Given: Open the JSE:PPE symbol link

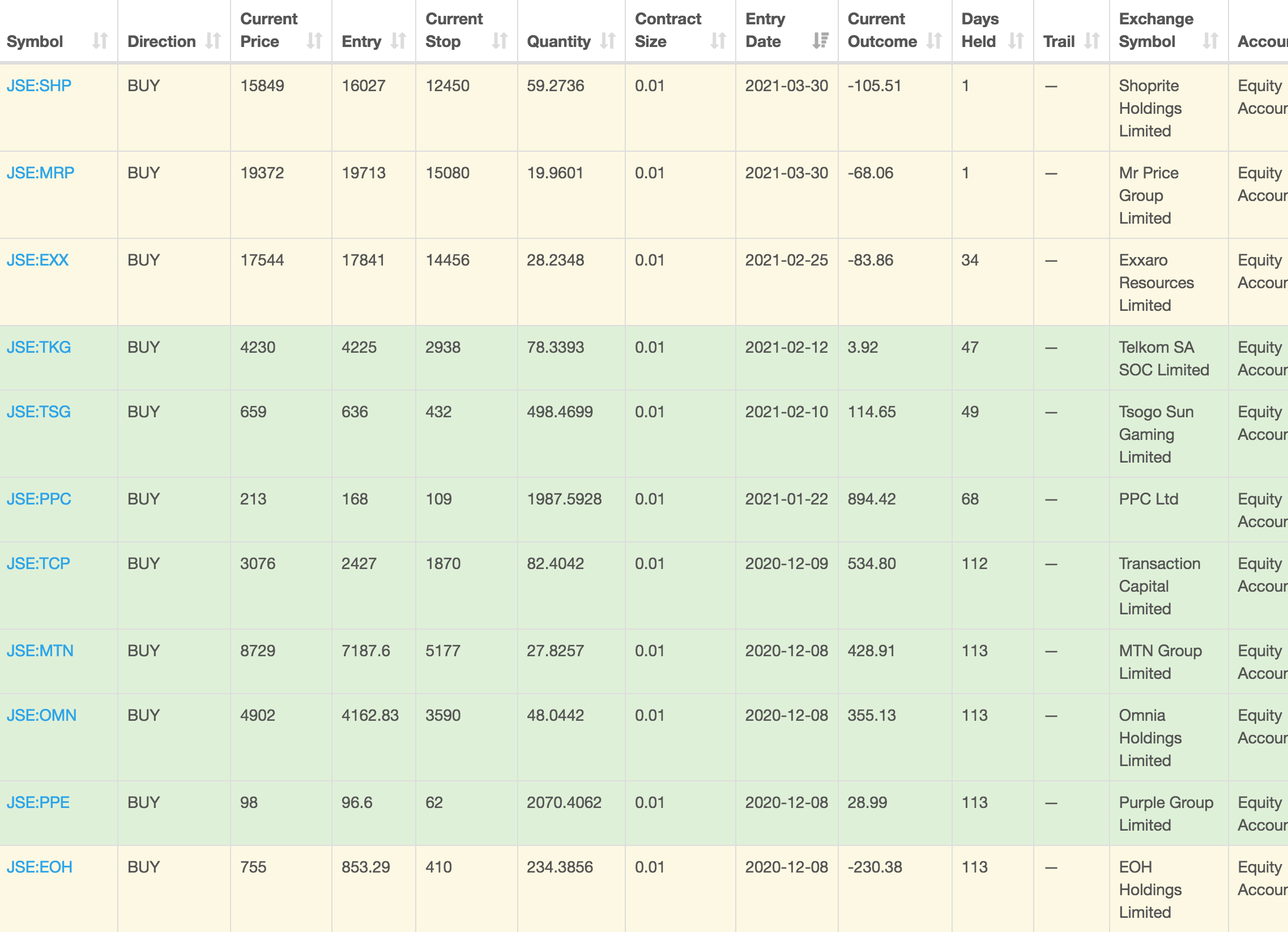Looking at the screenshot, I should coord(38,802).
